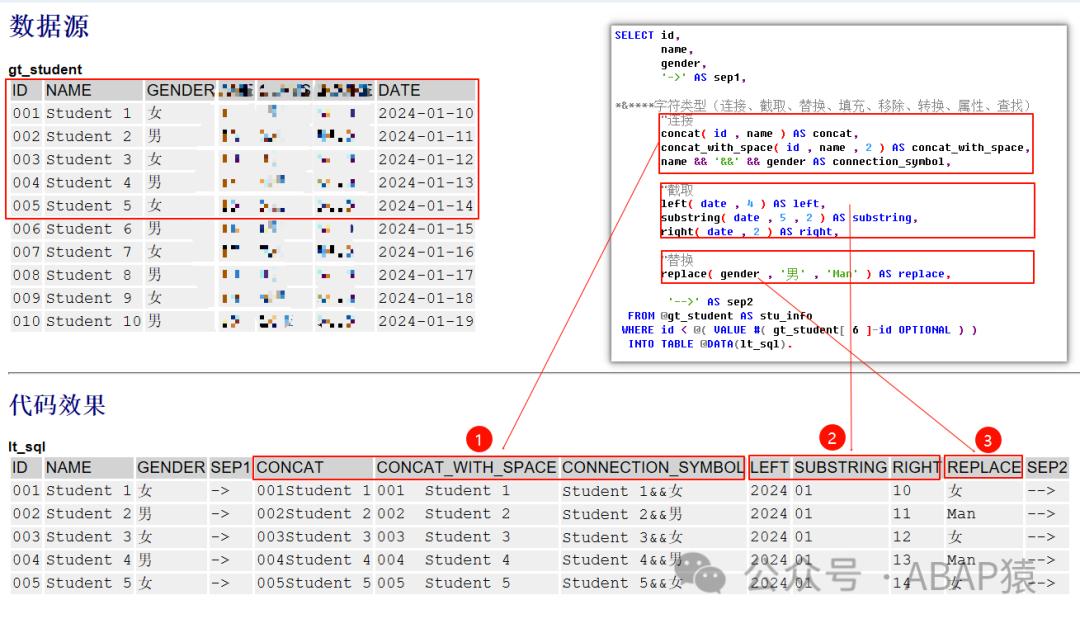Click the SUBSTRING column header
This screenshot has width=1080, height=633.
[840, 468]
